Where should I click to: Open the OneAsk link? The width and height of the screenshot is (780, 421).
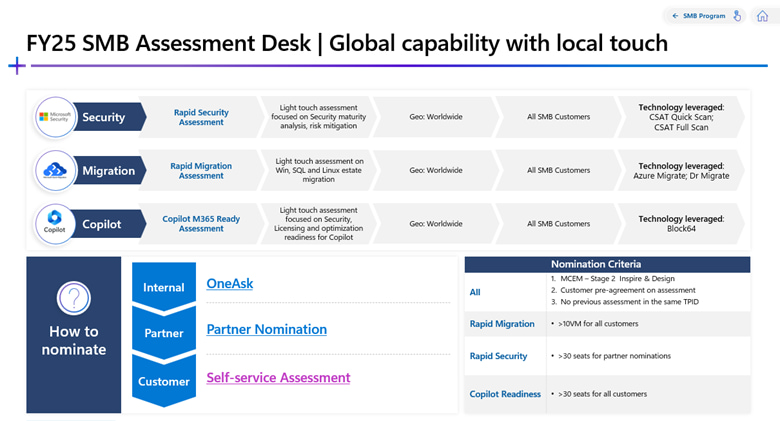click(x=230, y=284)
